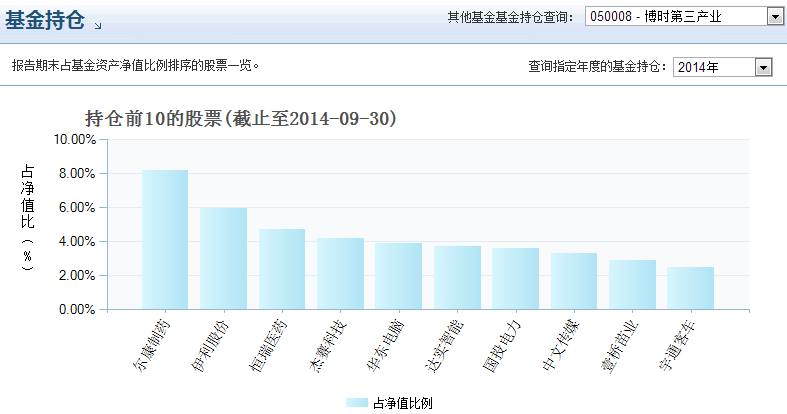Select the 杰赛科技 bar
The image size is (787, 414).
click(x=340, y=274)
